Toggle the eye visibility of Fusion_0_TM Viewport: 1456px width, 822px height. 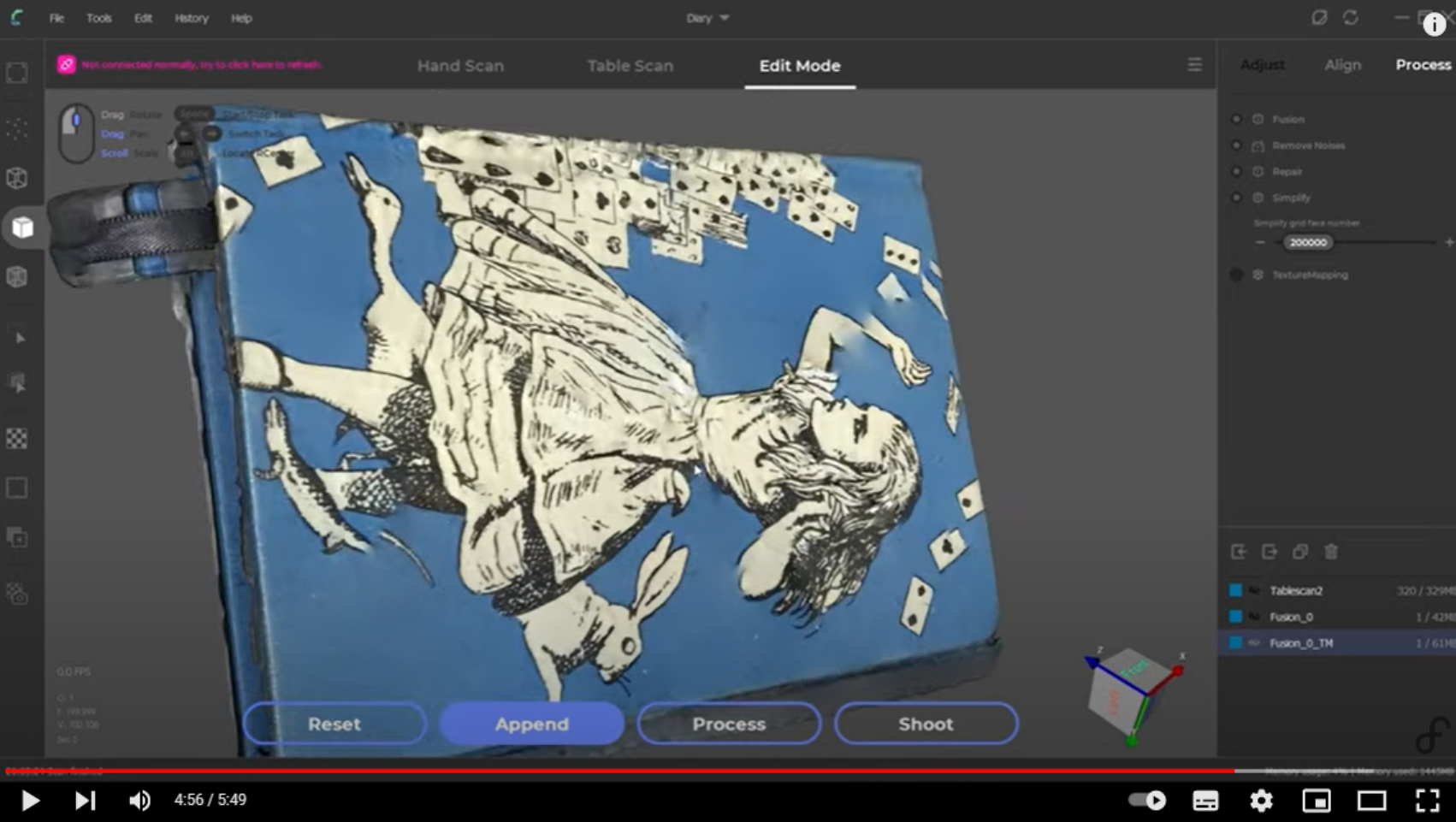pos(1254,642)
